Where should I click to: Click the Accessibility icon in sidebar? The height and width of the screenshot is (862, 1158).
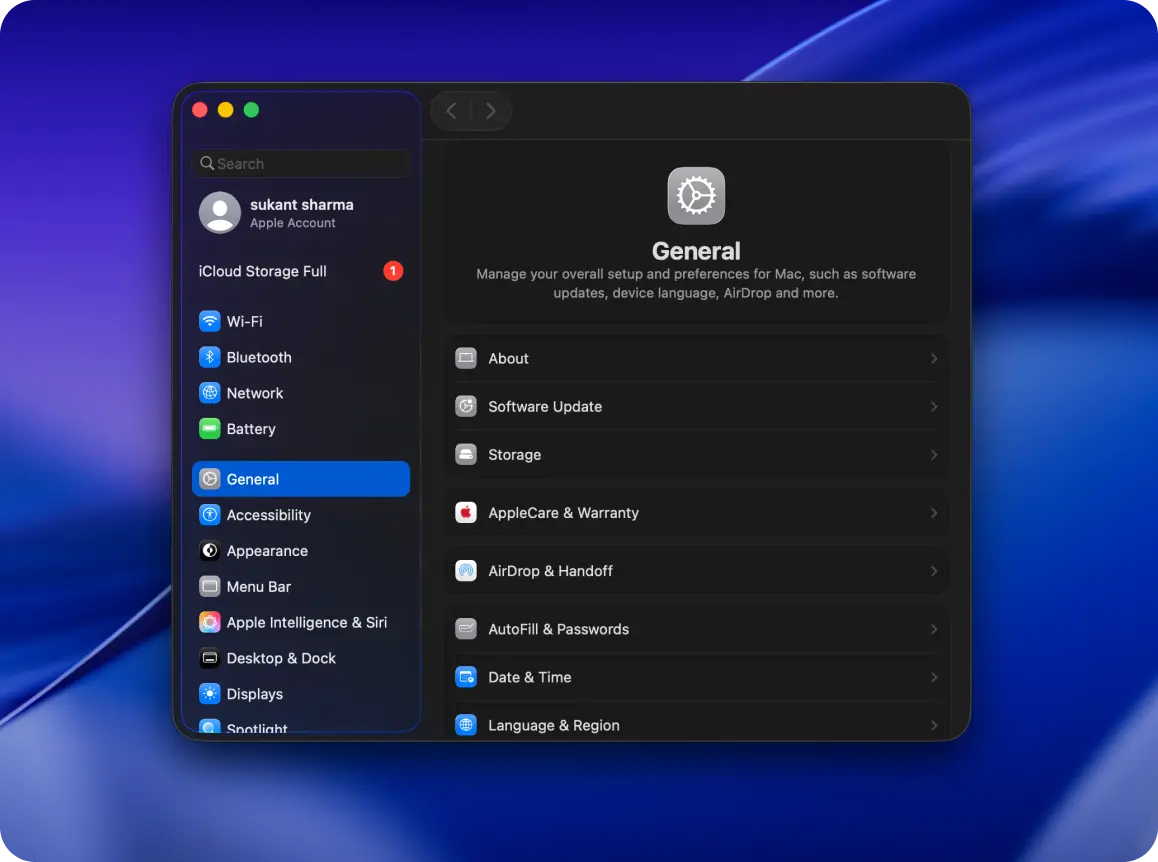coord(210,515)
